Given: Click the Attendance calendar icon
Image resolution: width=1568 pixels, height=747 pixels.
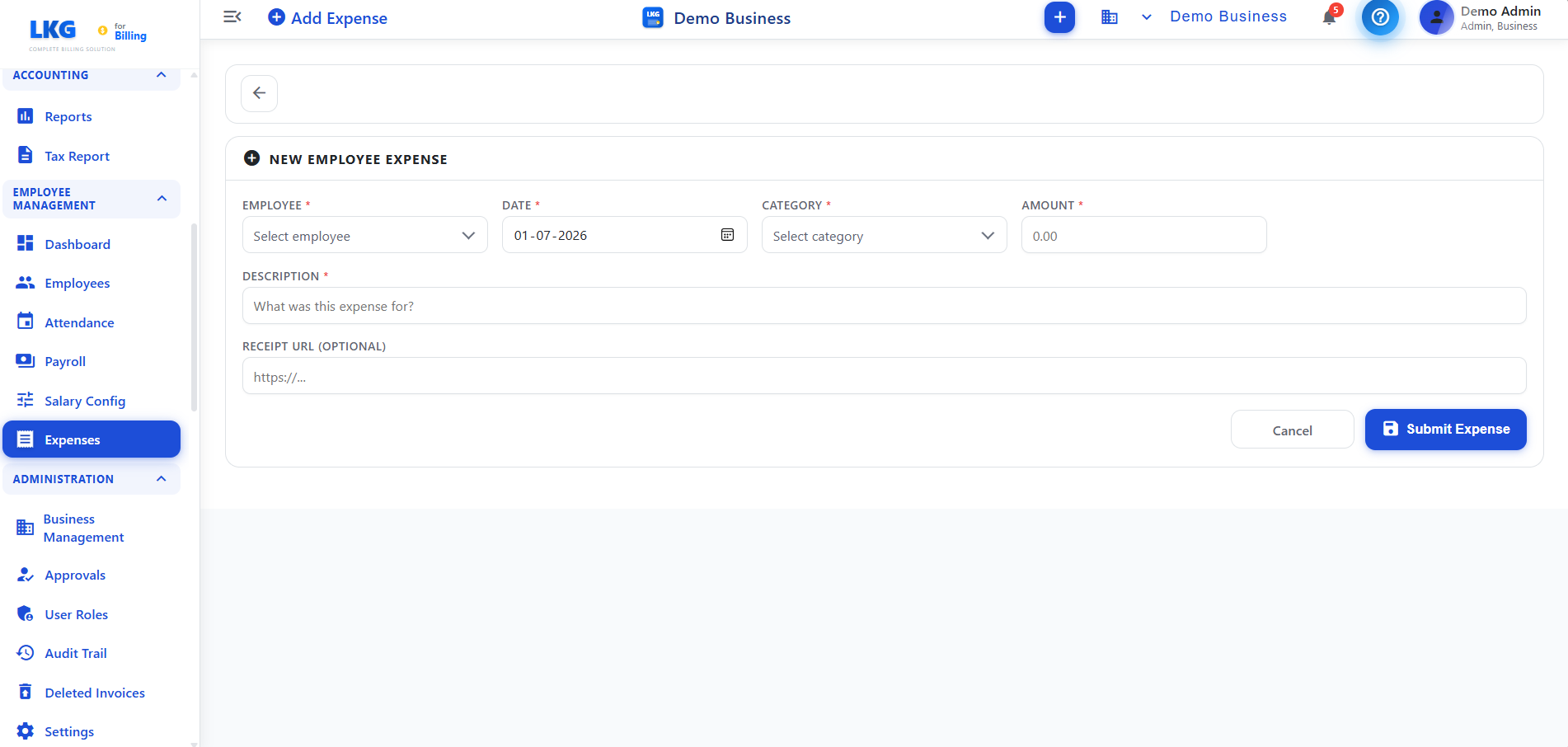Looking at the screenshot, I should coord(26,322).
